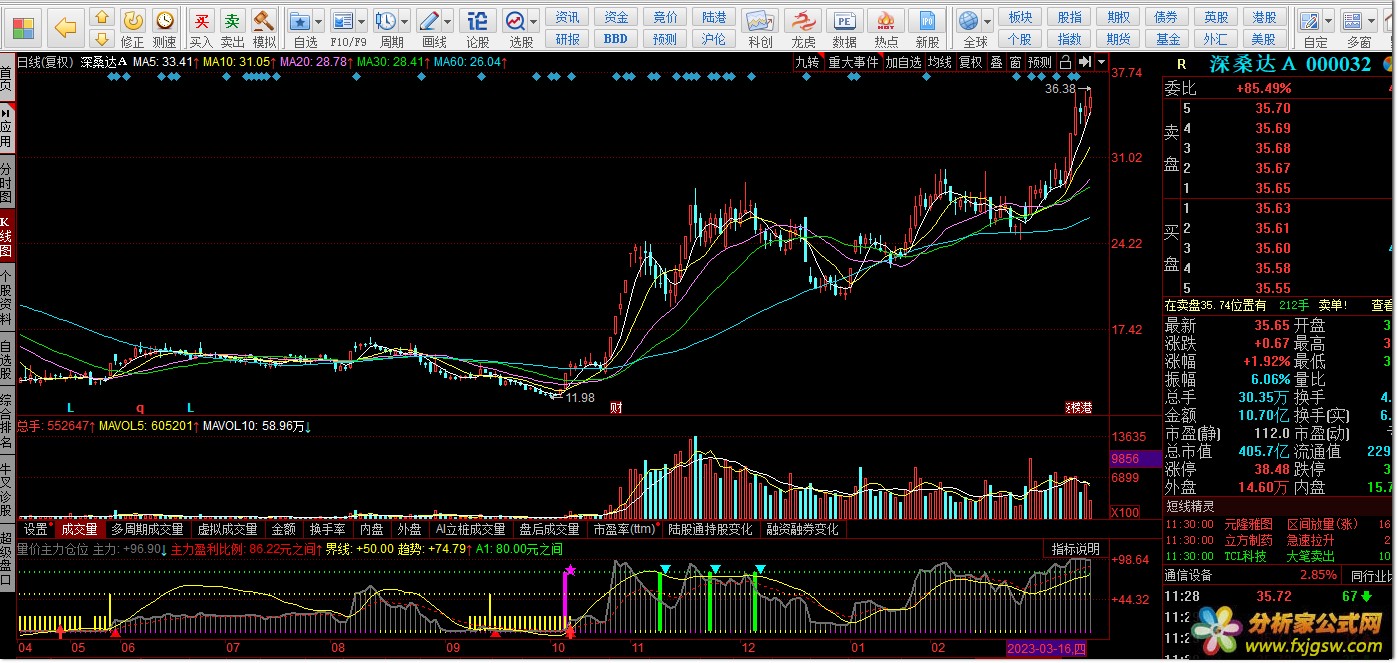
Task: Click the 卖出 sell icon
Action: tap(232, 28)
